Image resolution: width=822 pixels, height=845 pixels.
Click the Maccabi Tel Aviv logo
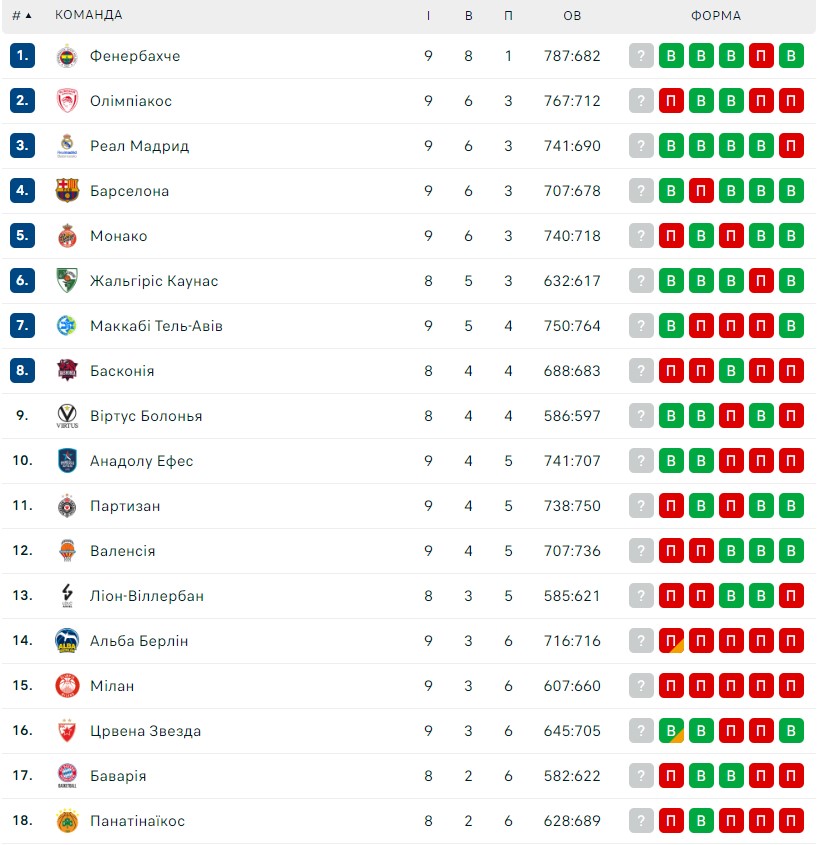[x=67, y=326]
